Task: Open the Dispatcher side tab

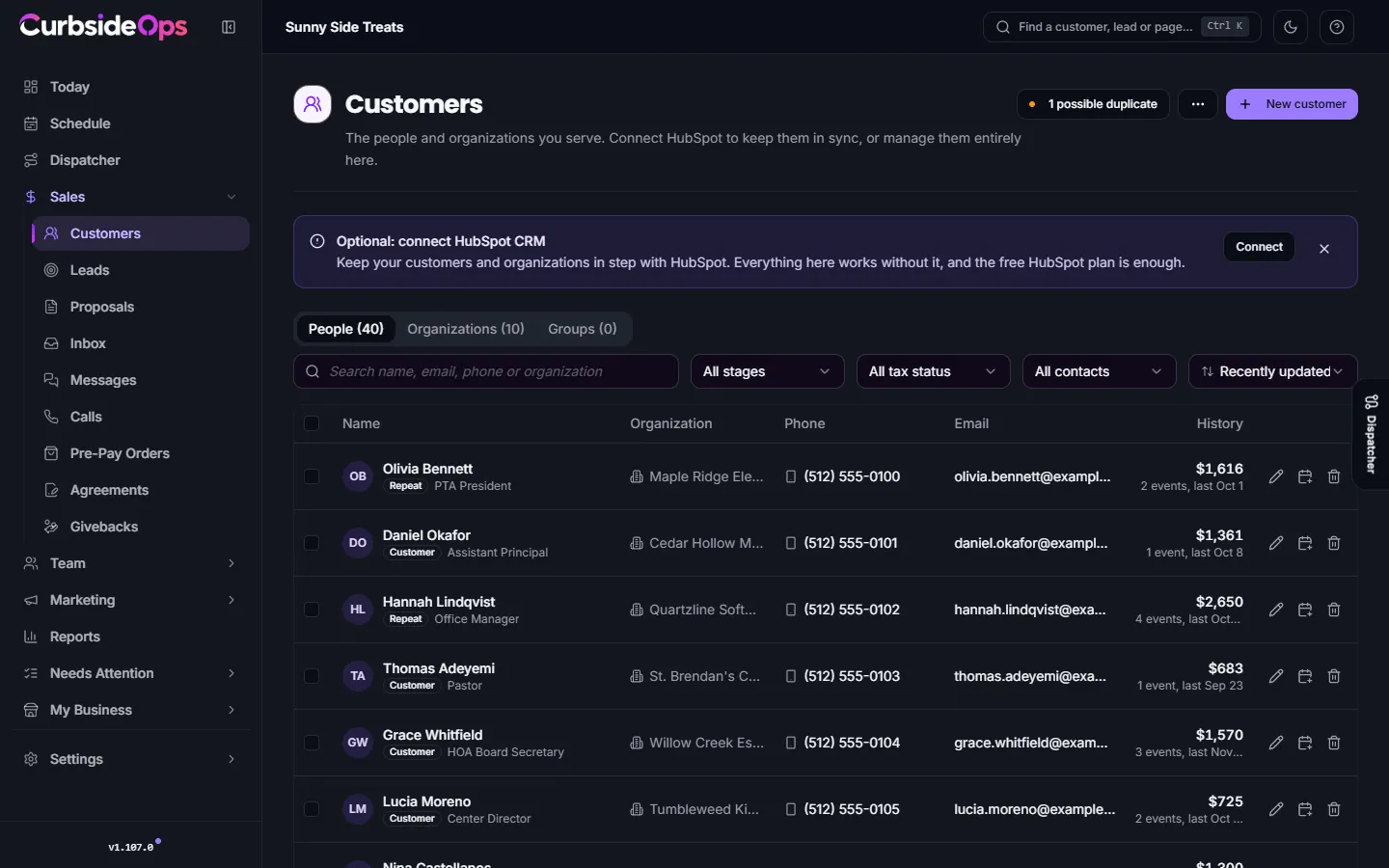Action: coord(1371,434)
